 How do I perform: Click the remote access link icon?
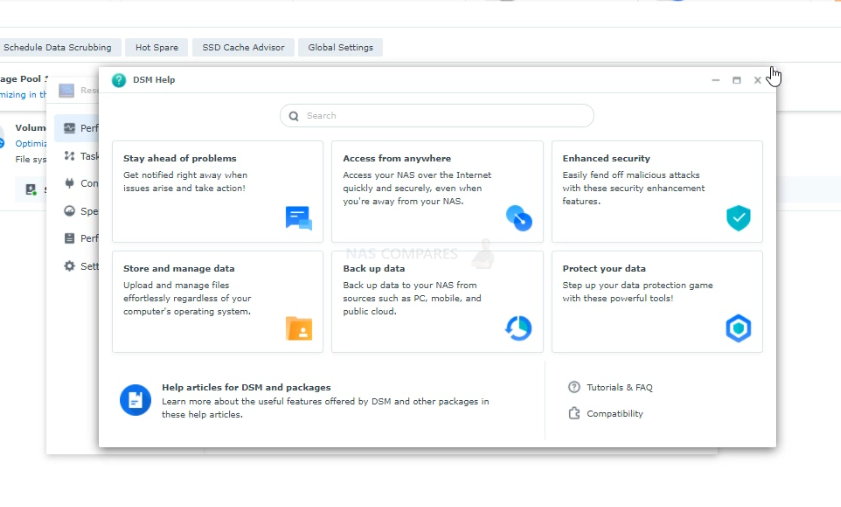click(x=519, y=218)
